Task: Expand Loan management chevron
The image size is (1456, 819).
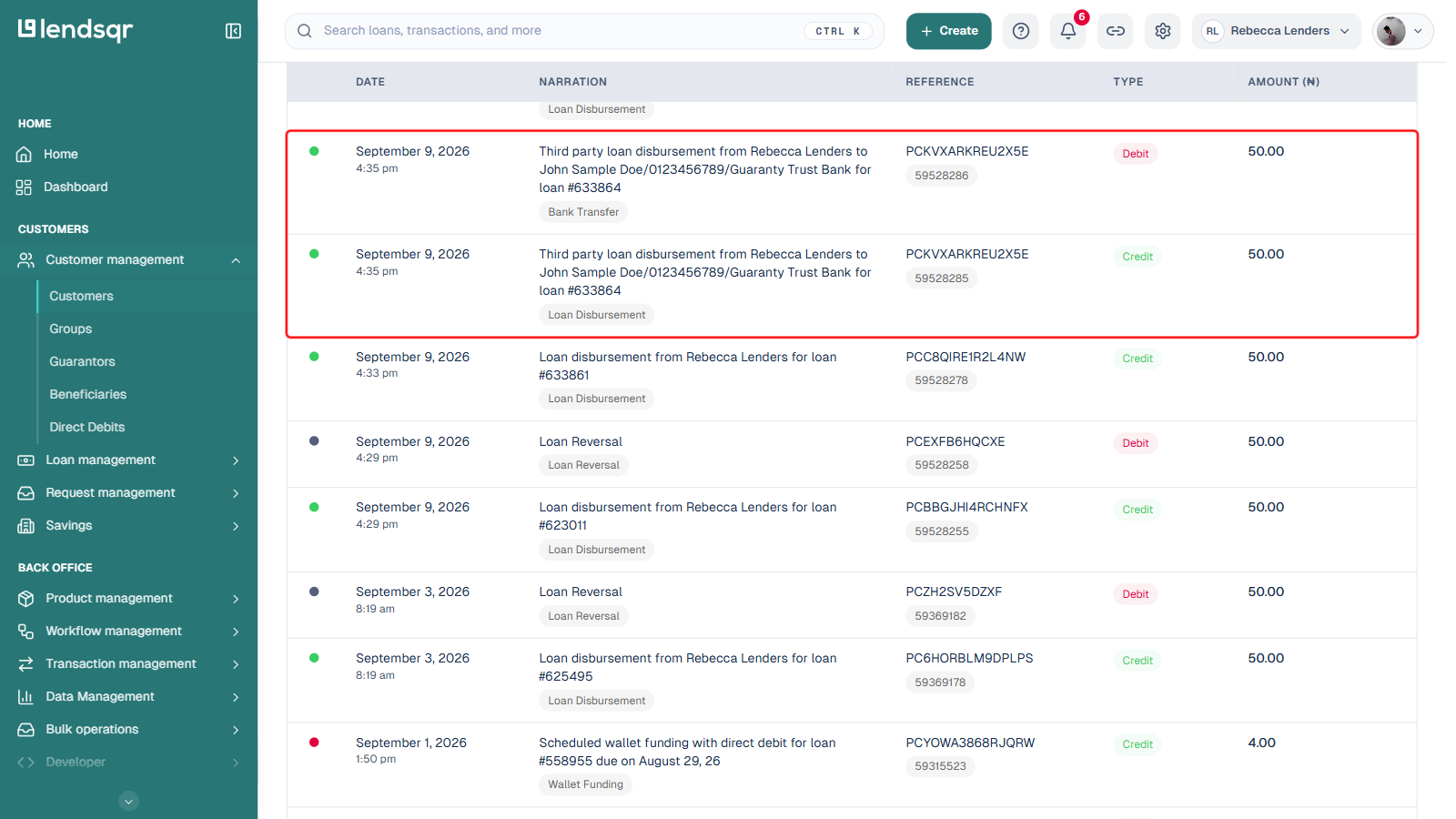Action: (x=236, y=460)
